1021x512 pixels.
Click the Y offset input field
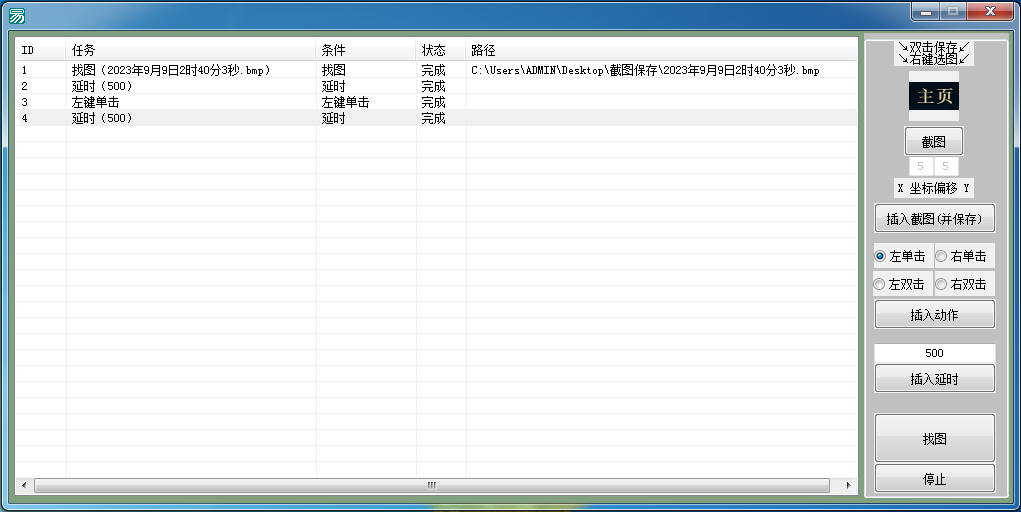click(946, 167)
